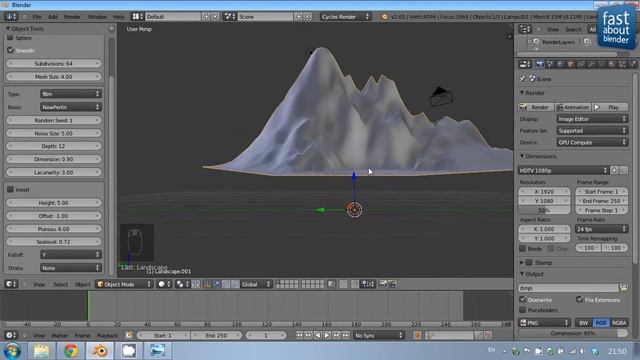This screenshot has width=640, height=360.
Task: Open the File menu
Action: [x=37, y=17]
